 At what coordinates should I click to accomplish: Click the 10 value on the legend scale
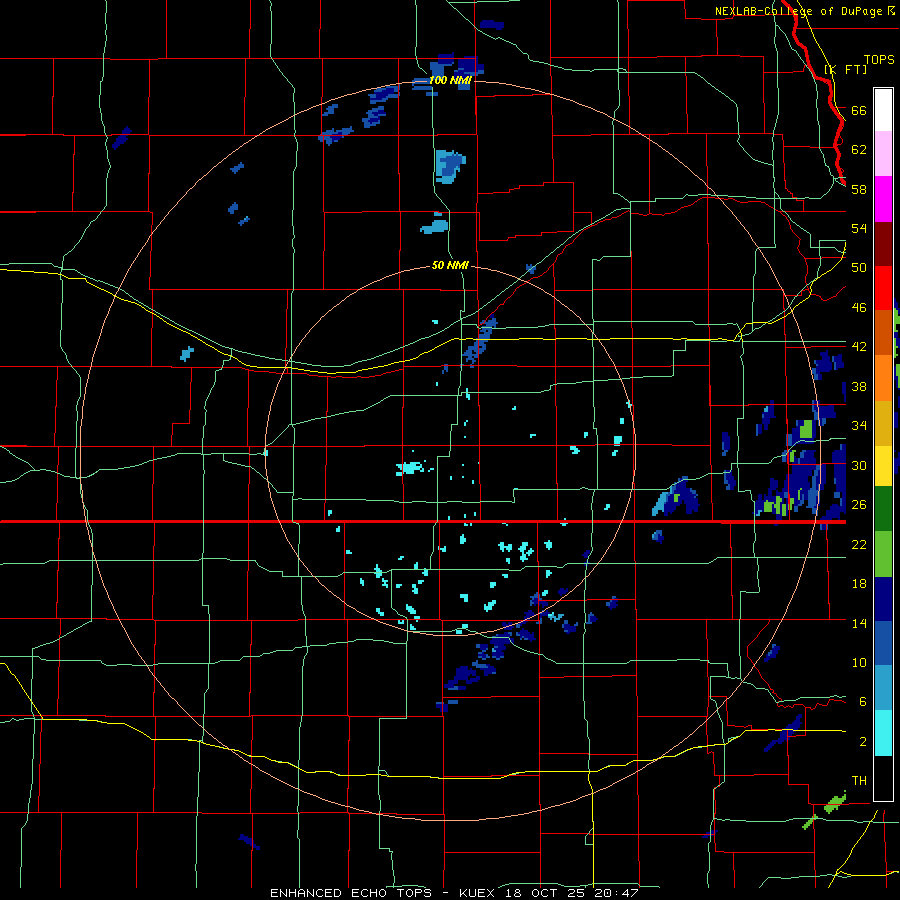point(859,662)
